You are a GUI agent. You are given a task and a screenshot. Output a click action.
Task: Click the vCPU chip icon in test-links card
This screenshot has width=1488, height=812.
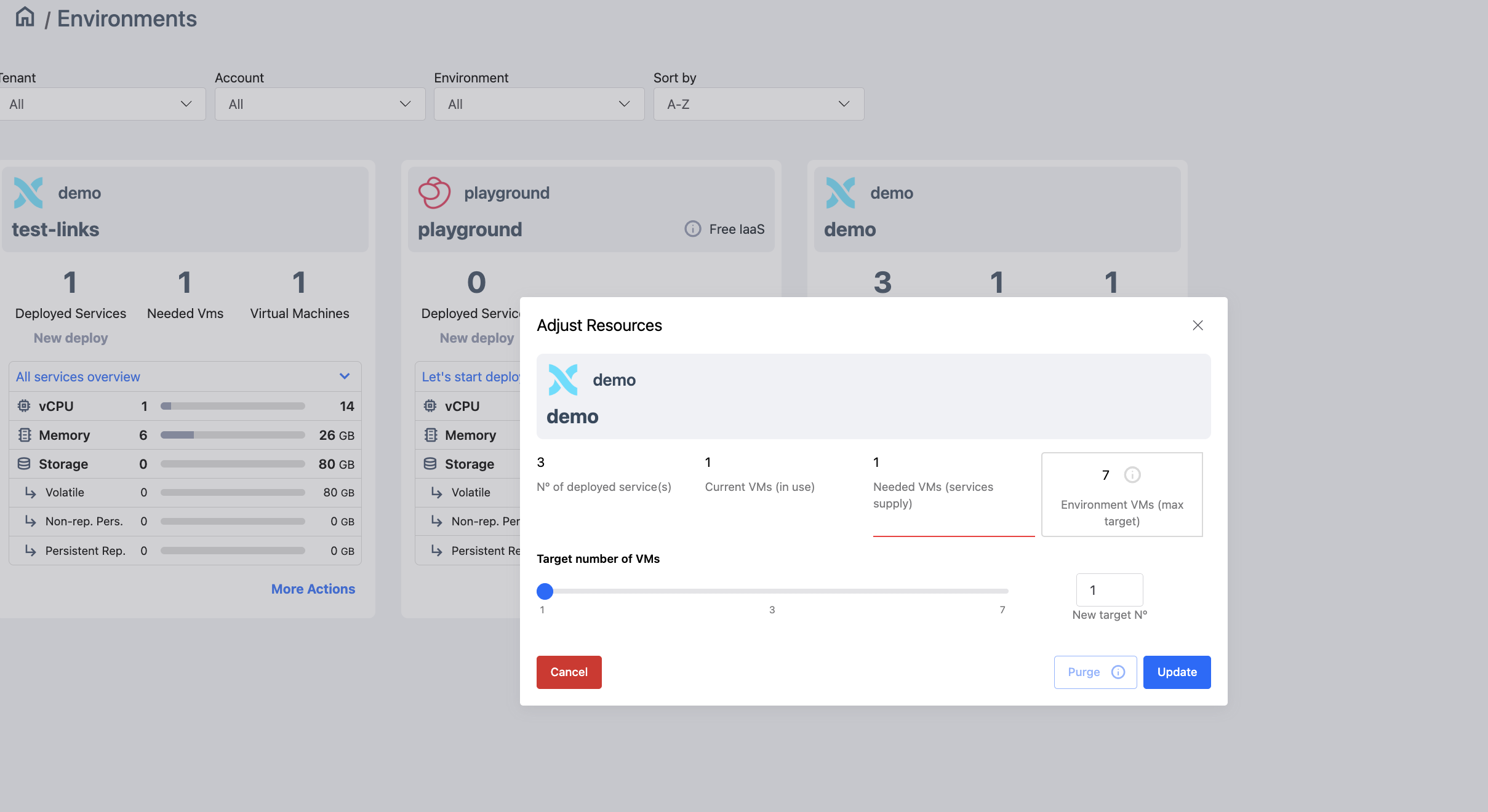click(24, 406)
